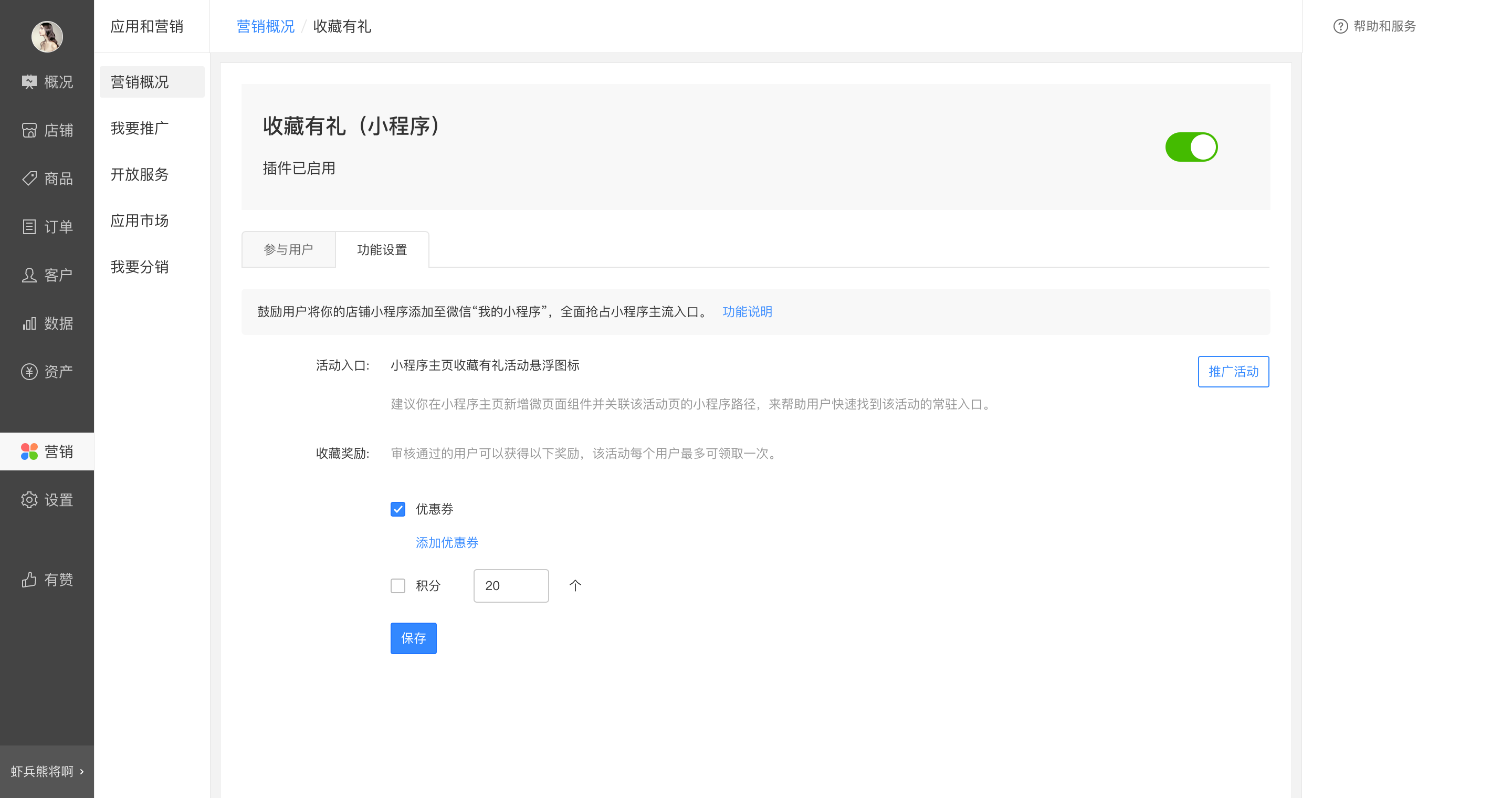The height and width of the screenshot is (798, 1512).
Task: Click the 商品 product tag icon
Action: pos(29,178)
